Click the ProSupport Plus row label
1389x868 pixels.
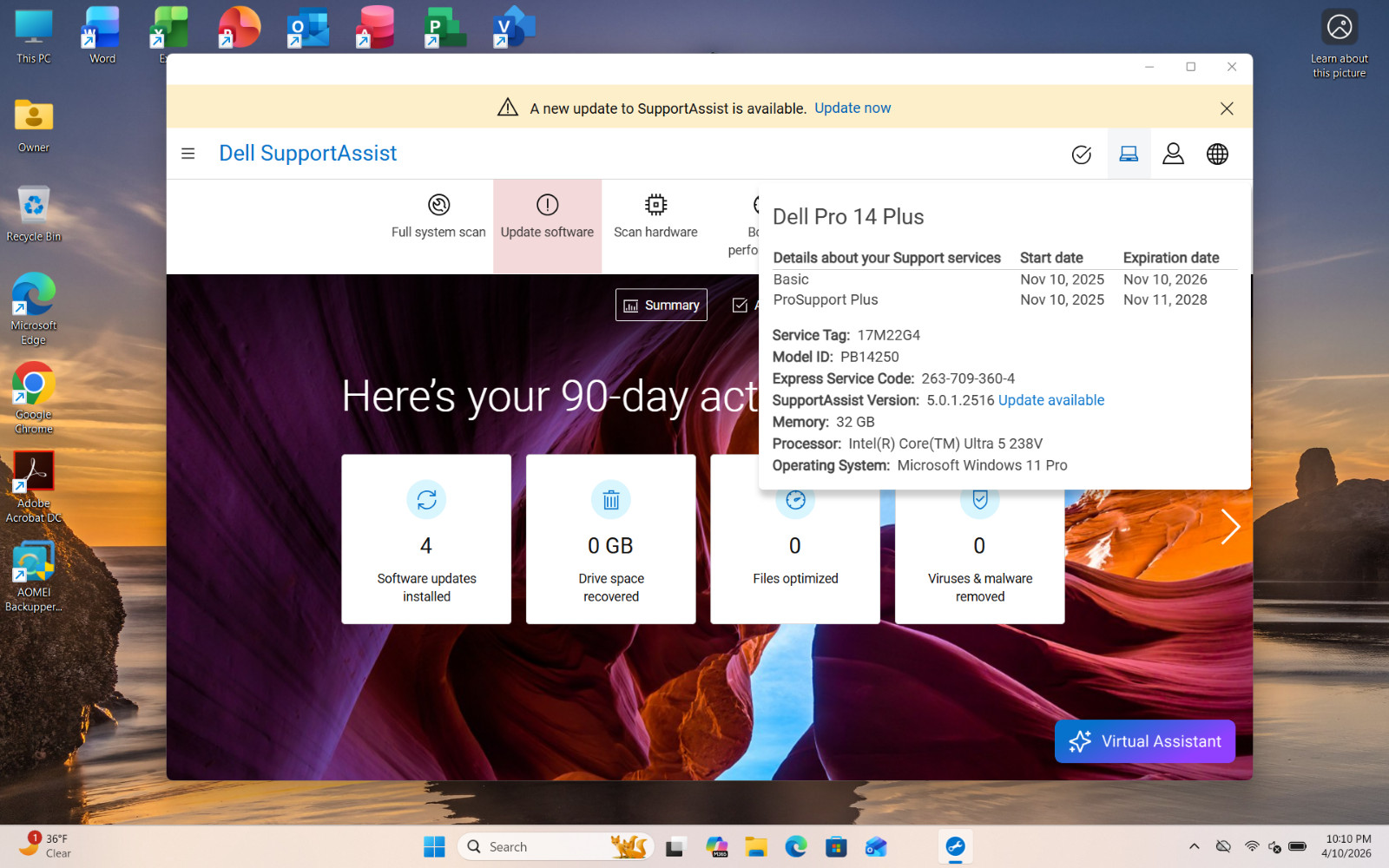pos(826,299)
